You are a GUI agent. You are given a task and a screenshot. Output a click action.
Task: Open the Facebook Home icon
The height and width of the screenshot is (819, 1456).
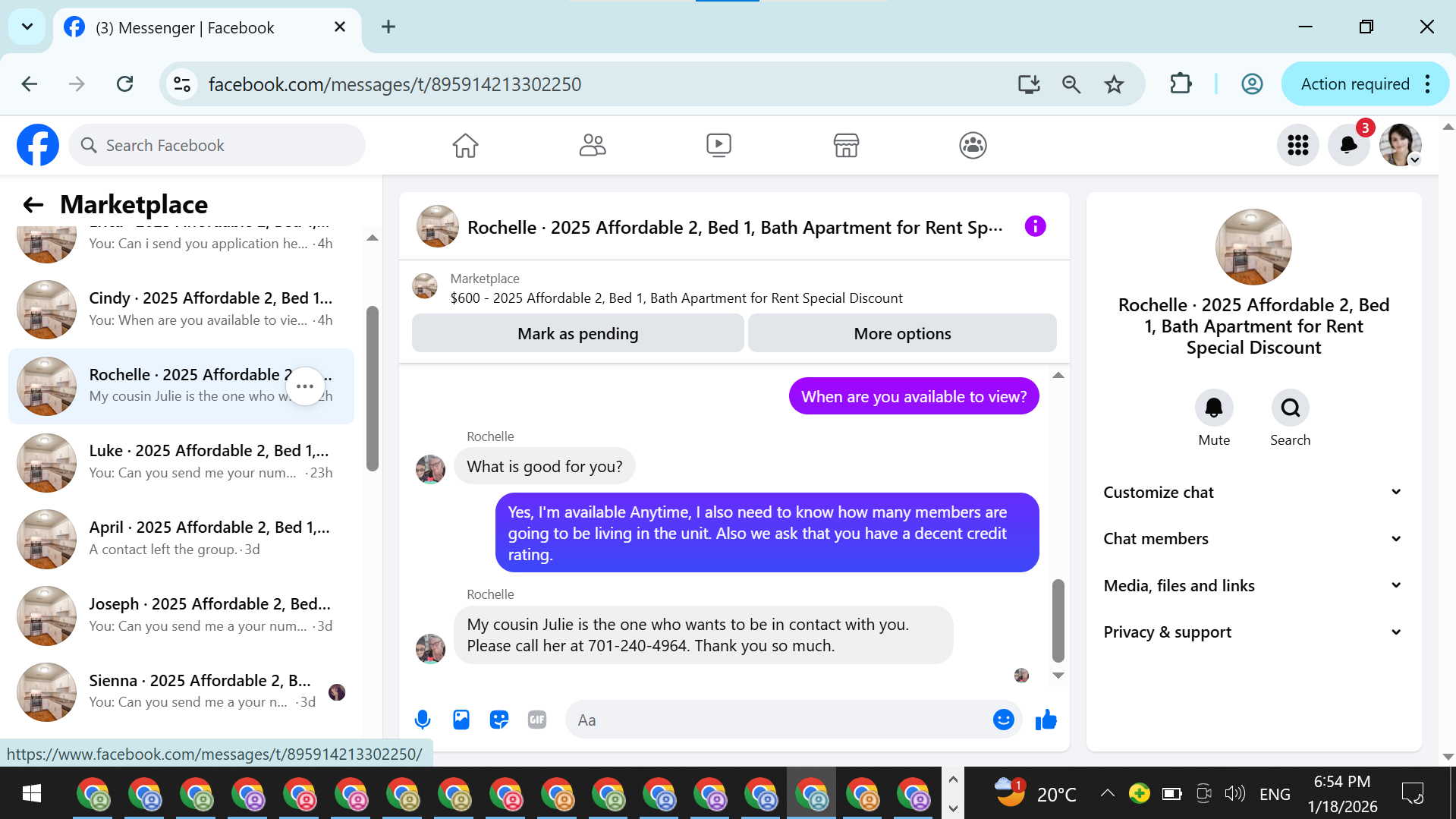click(x=465, y=145)
